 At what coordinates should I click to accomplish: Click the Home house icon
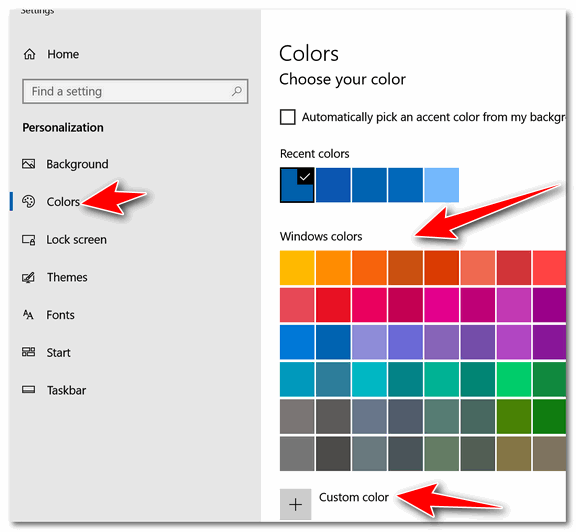30,54
